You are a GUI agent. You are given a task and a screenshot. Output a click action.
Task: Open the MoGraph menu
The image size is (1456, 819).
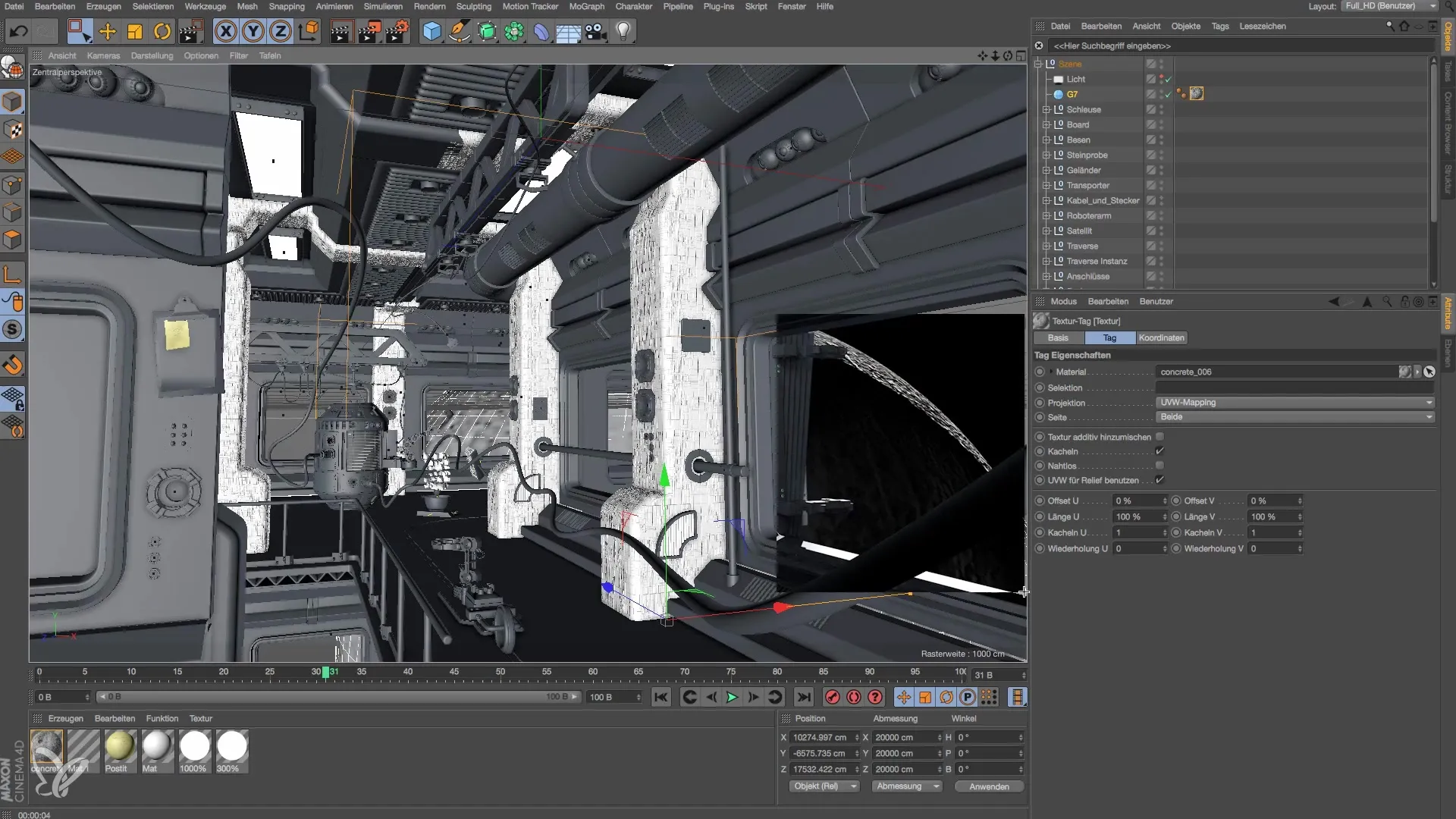586,6
